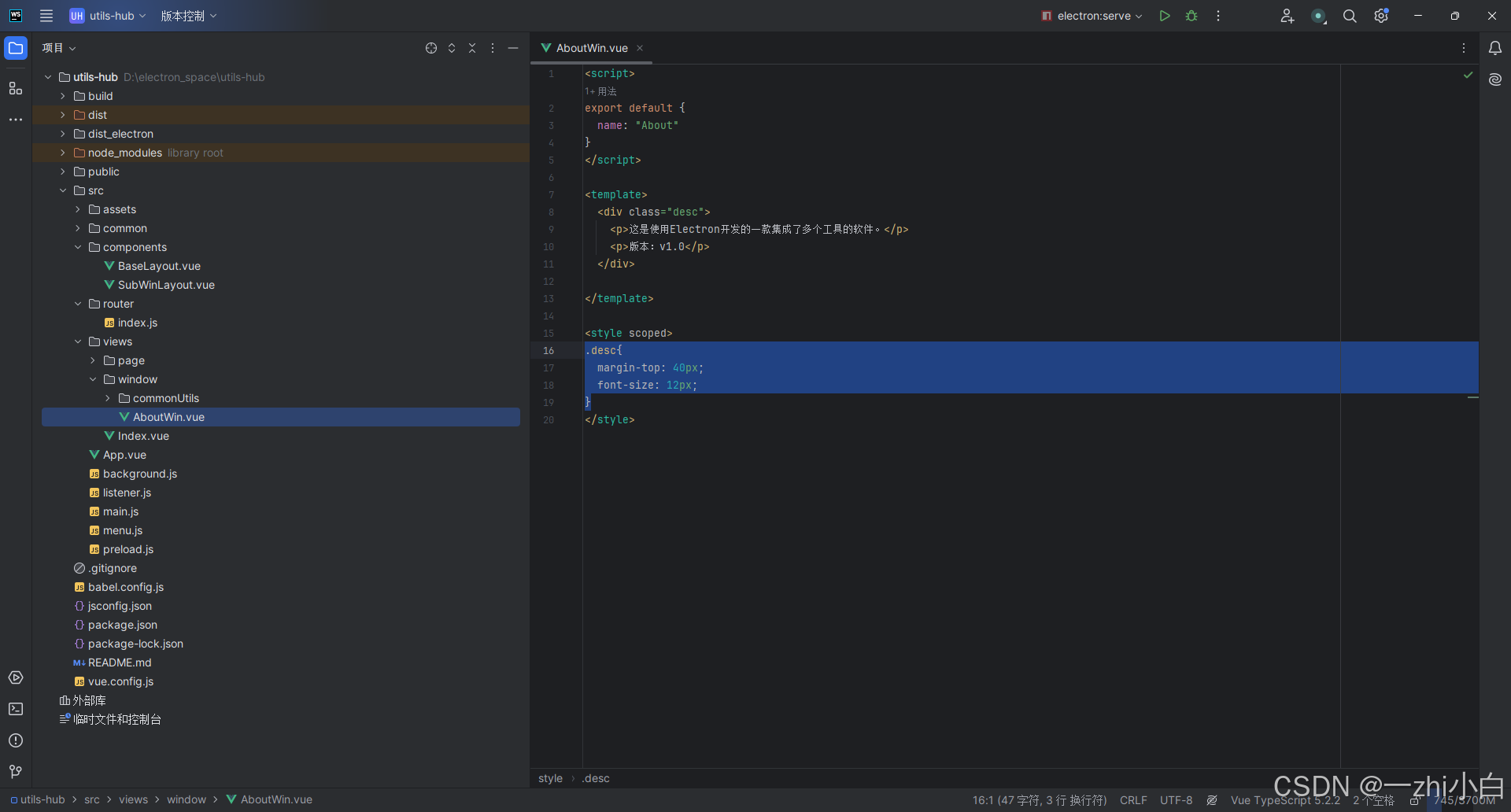Image resolution: width=1511 pixels, height=812 pixels.
Task: Select package.json file
Action: (x=123, y=625)
